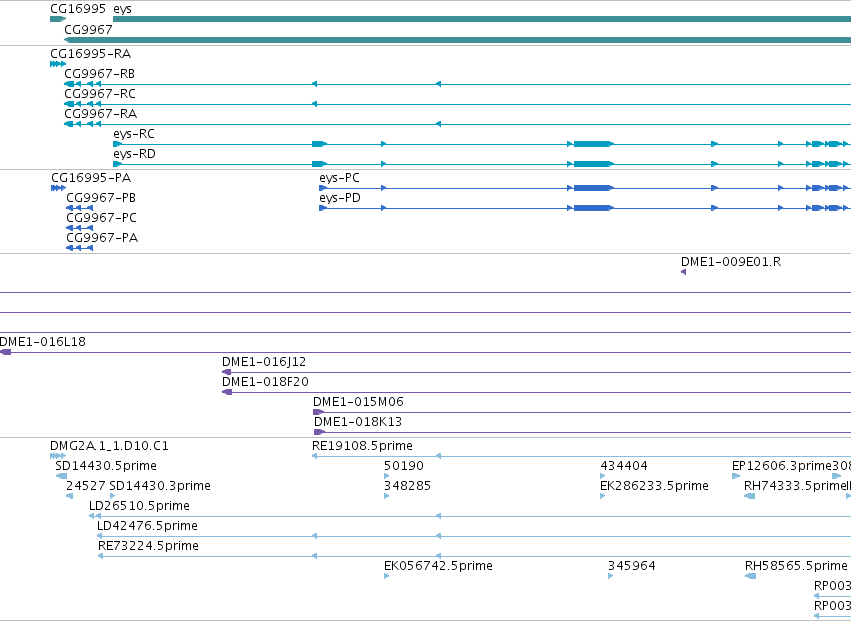851x621 pixels.
Task: Click the DME1-016J12 clone label
Action: [x=264, y=362]
